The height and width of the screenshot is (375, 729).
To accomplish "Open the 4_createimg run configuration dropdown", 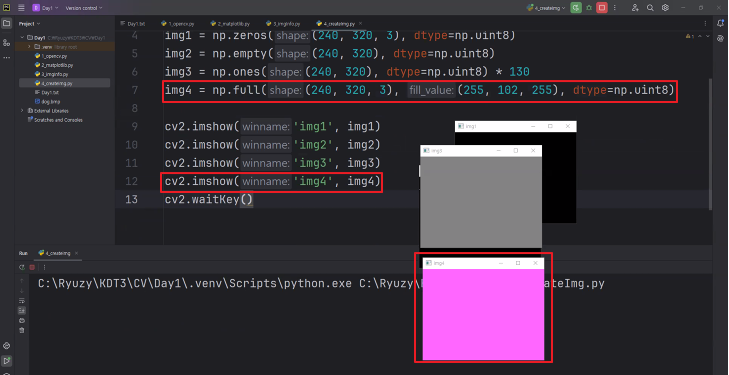I will (546, 8).
